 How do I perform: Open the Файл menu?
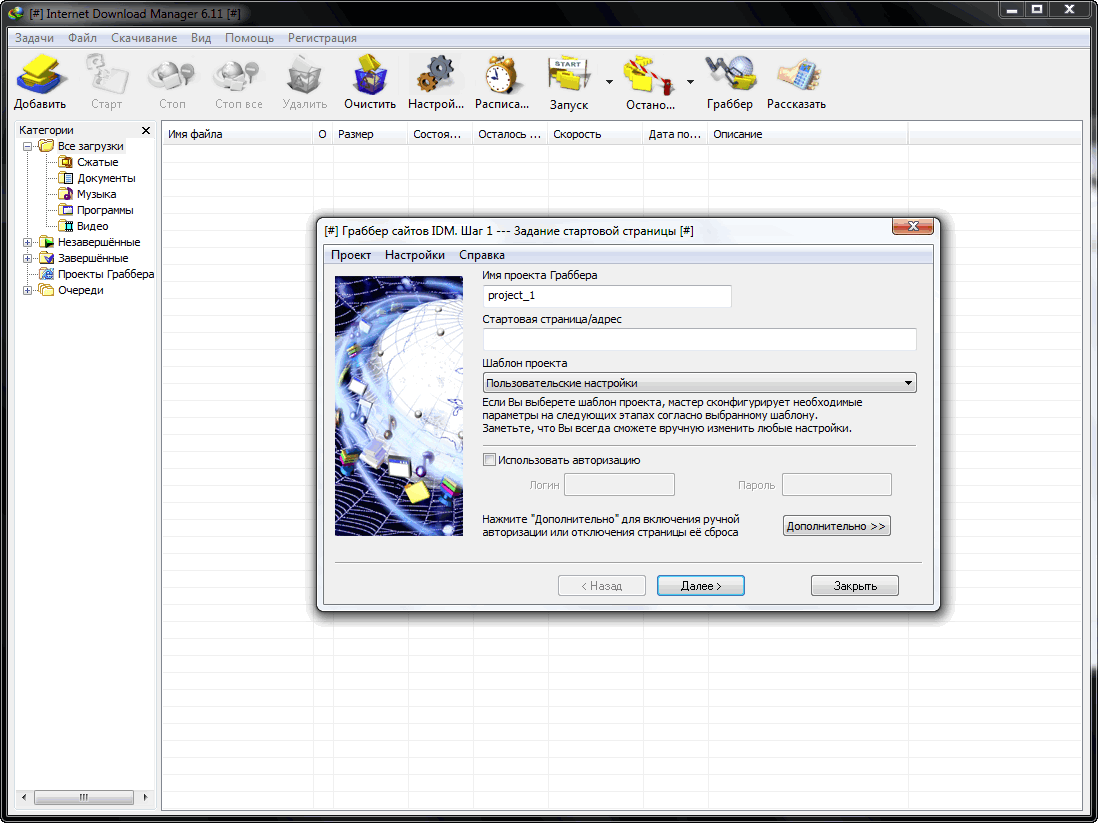(83, 38)
